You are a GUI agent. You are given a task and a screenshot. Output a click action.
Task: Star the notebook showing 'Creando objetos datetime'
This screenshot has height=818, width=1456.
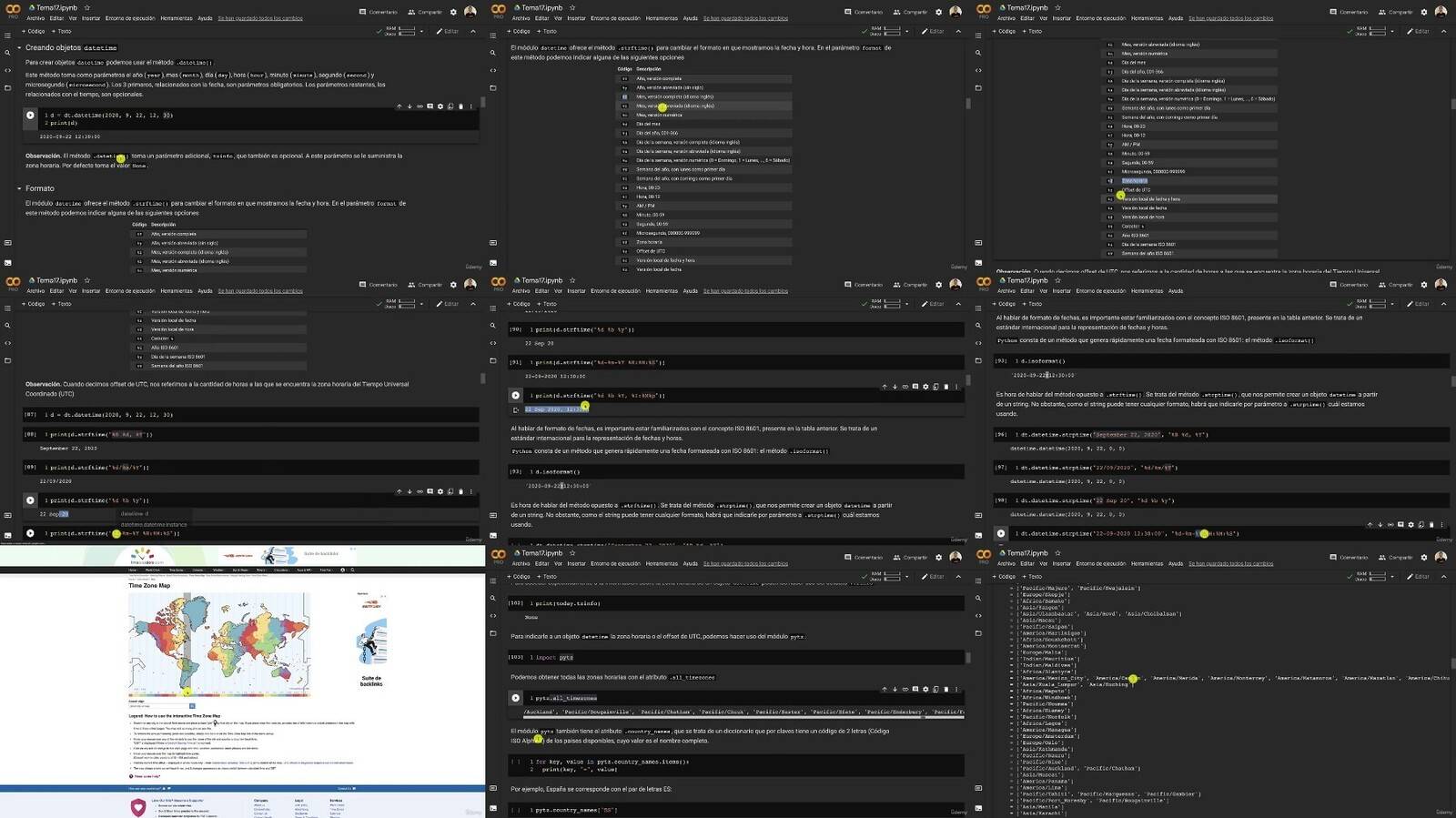click(87, 7)
